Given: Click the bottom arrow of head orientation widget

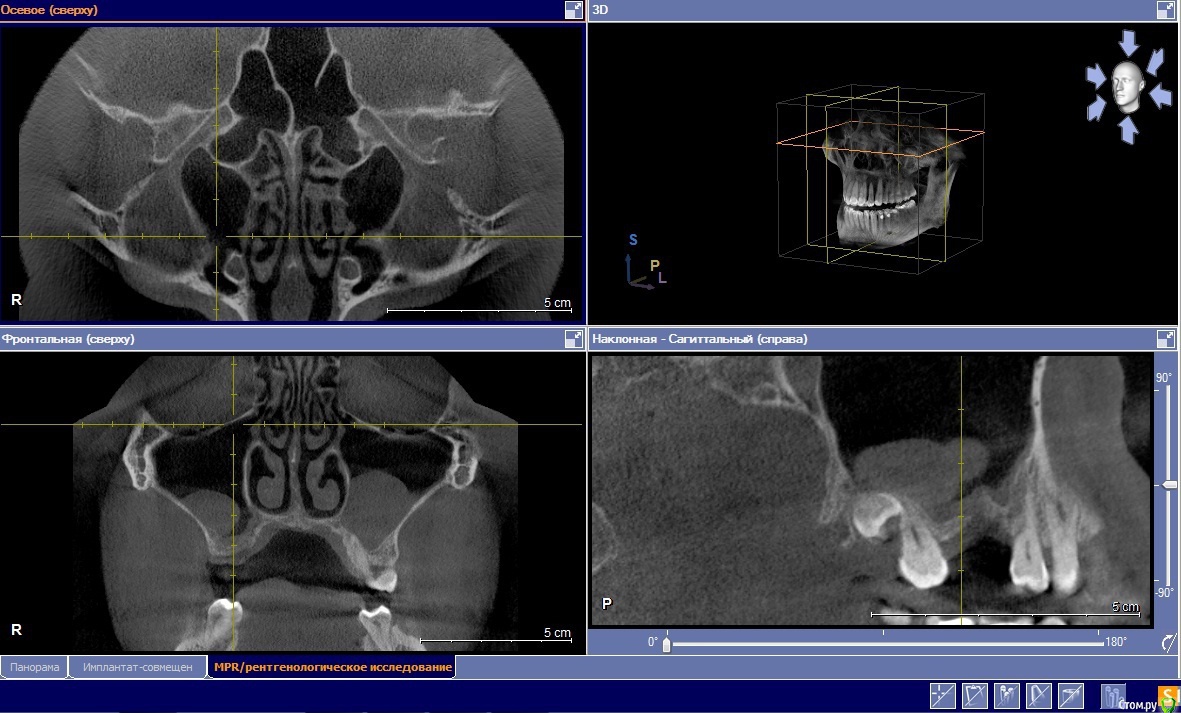Looking at the screenshot, I should [x=1128, y=128].
